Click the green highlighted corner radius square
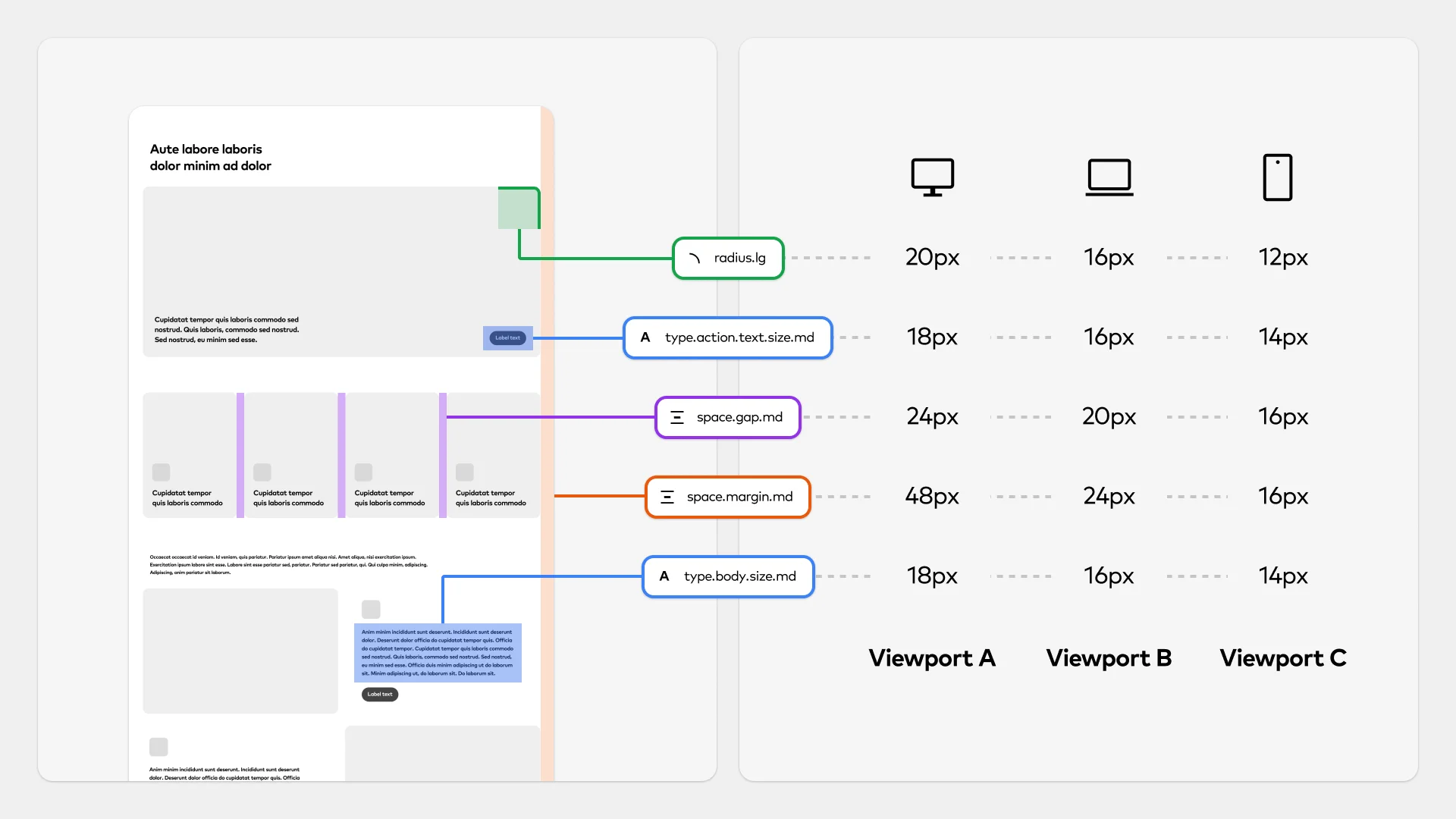The width and height of the screenshot is (1456, 819). [518, 209]
